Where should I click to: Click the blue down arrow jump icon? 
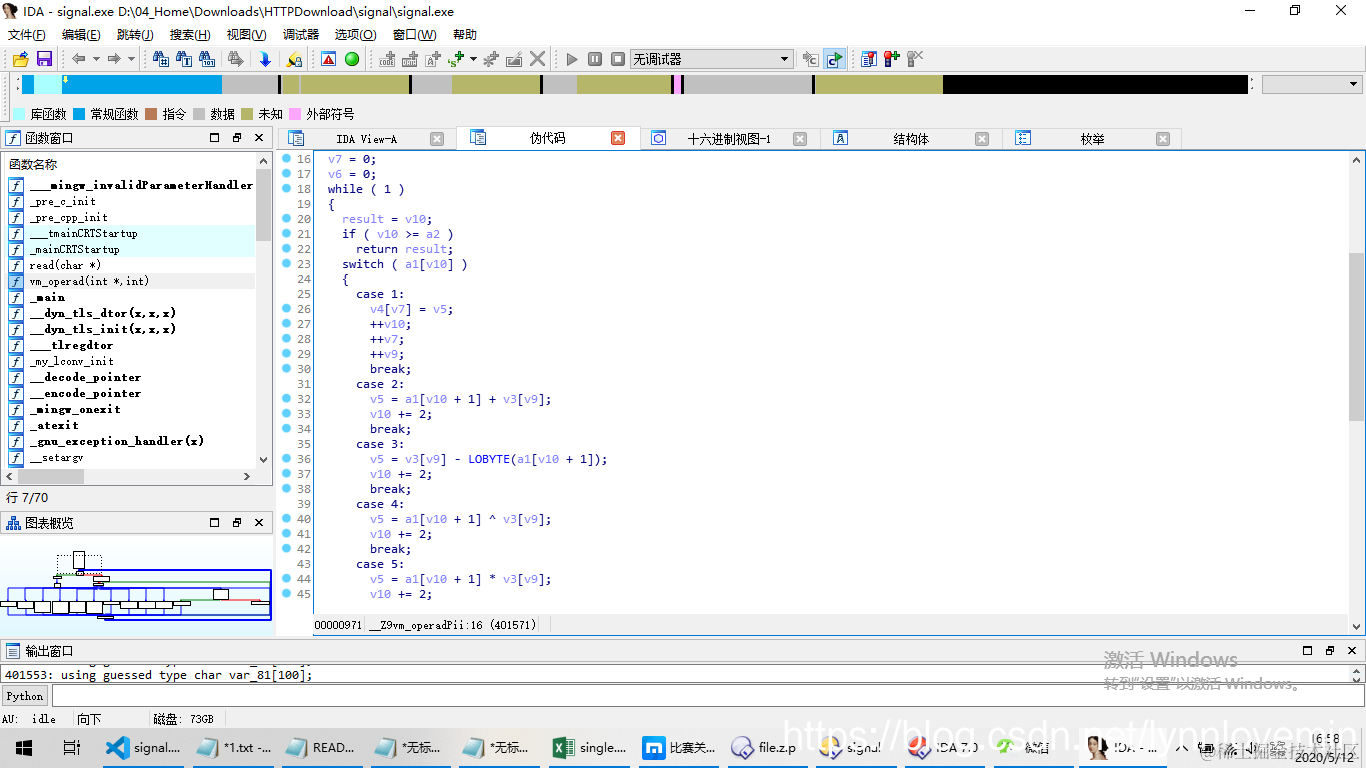tap(265, 59)
